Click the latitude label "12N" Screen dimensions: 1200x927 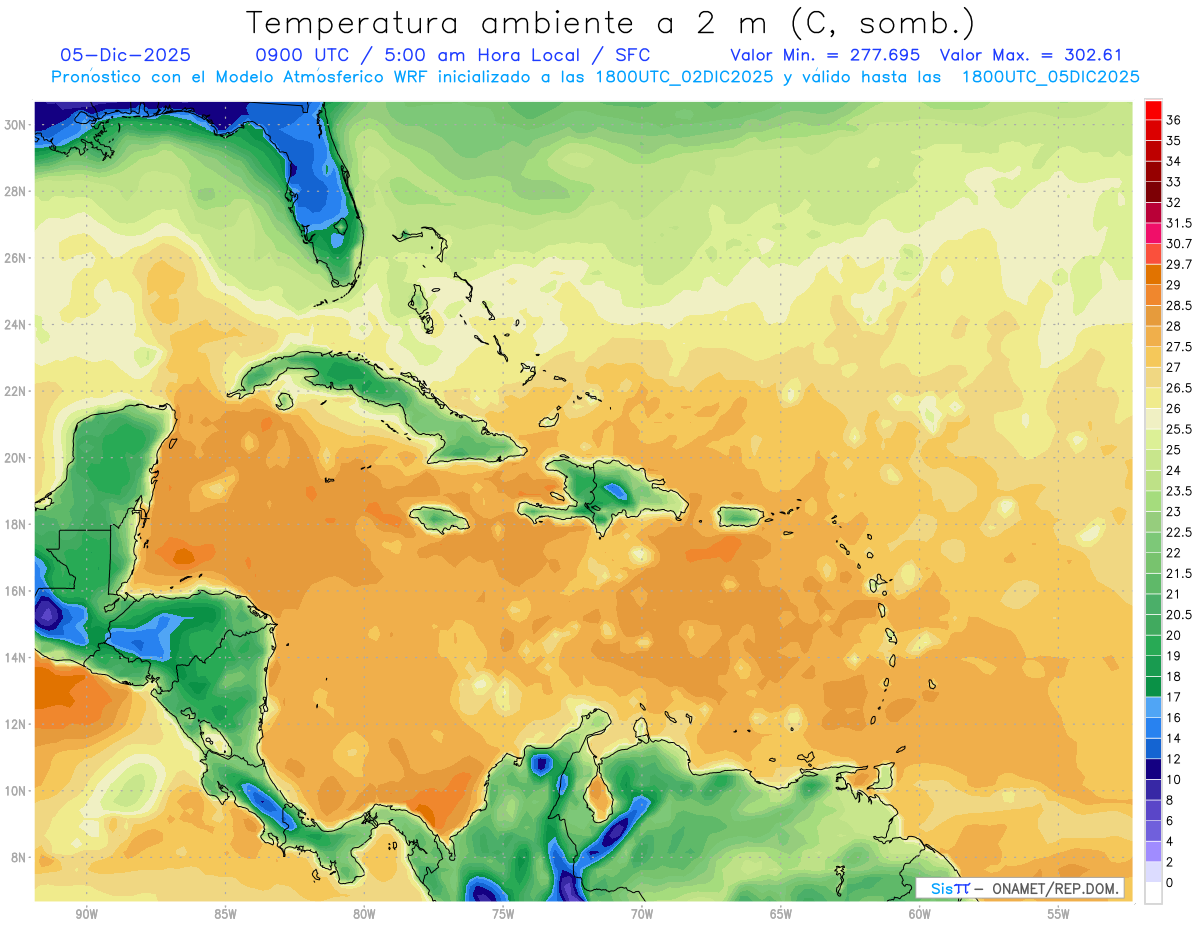[17, 724]
